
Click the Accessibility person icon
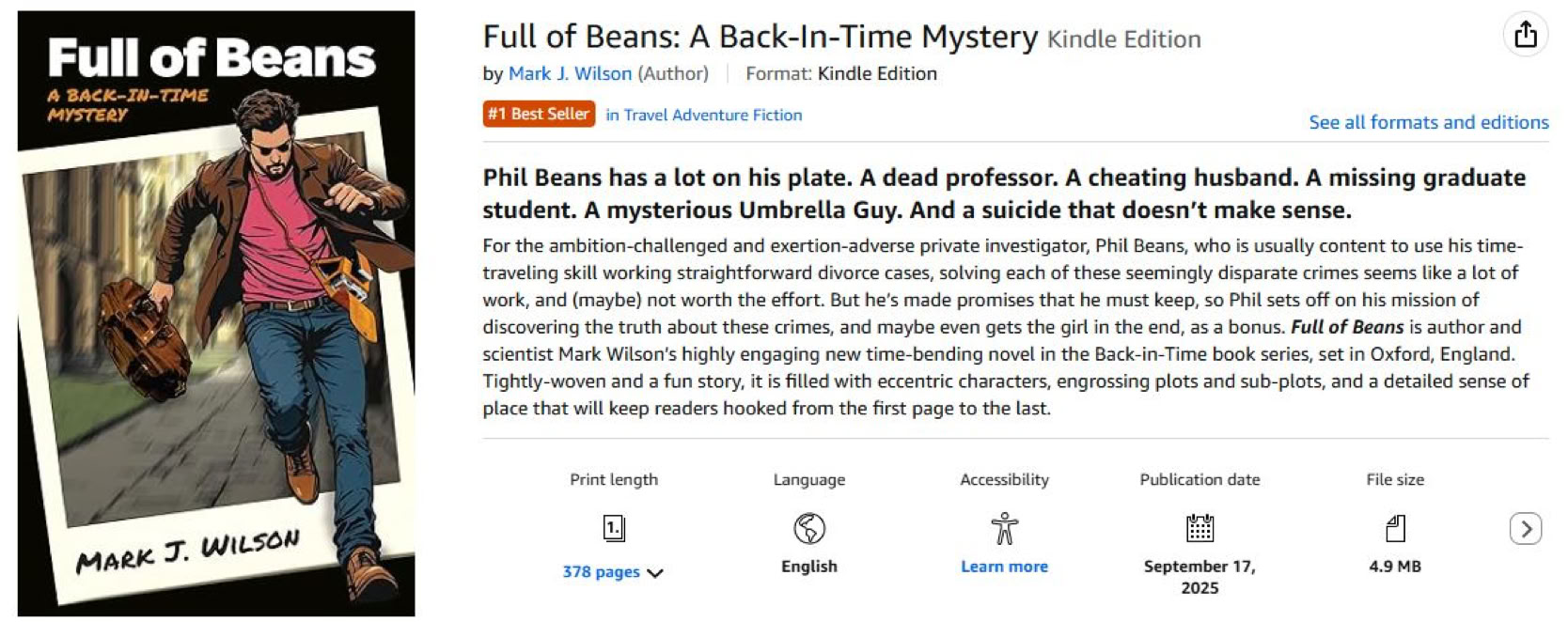point(1004,528)
